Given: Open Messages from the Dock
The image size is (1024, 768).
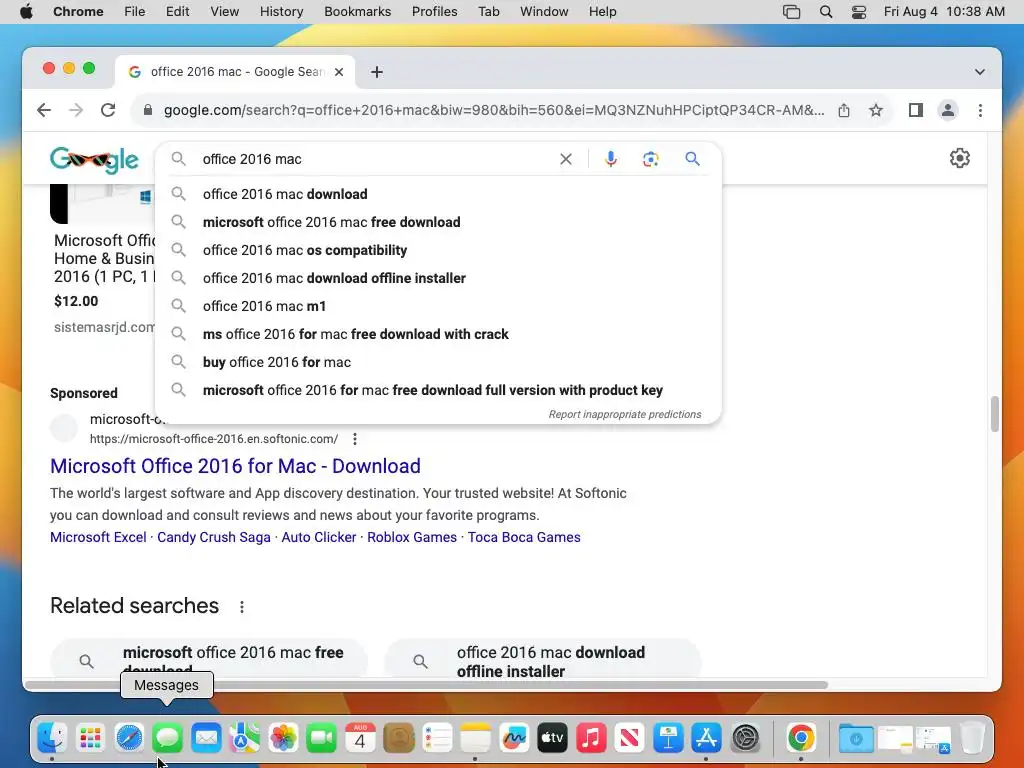Looking at the screenshot, I should (x=167, y=738).
